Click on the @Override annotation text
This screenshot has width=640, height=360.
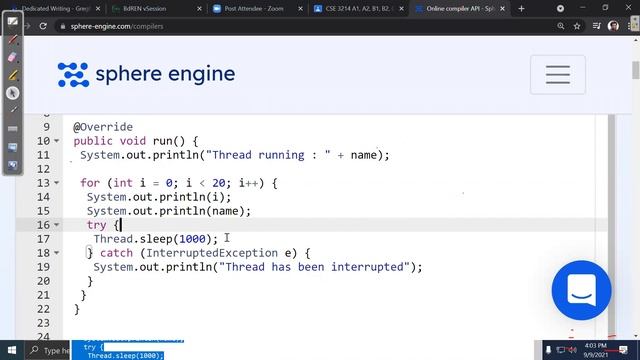tap(103, 127)
